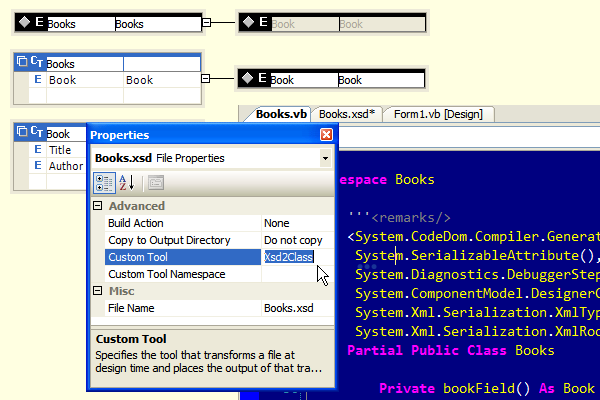Click the Books name cell of top element
Viewport: 600px width, 400px height.
(81, 24)
